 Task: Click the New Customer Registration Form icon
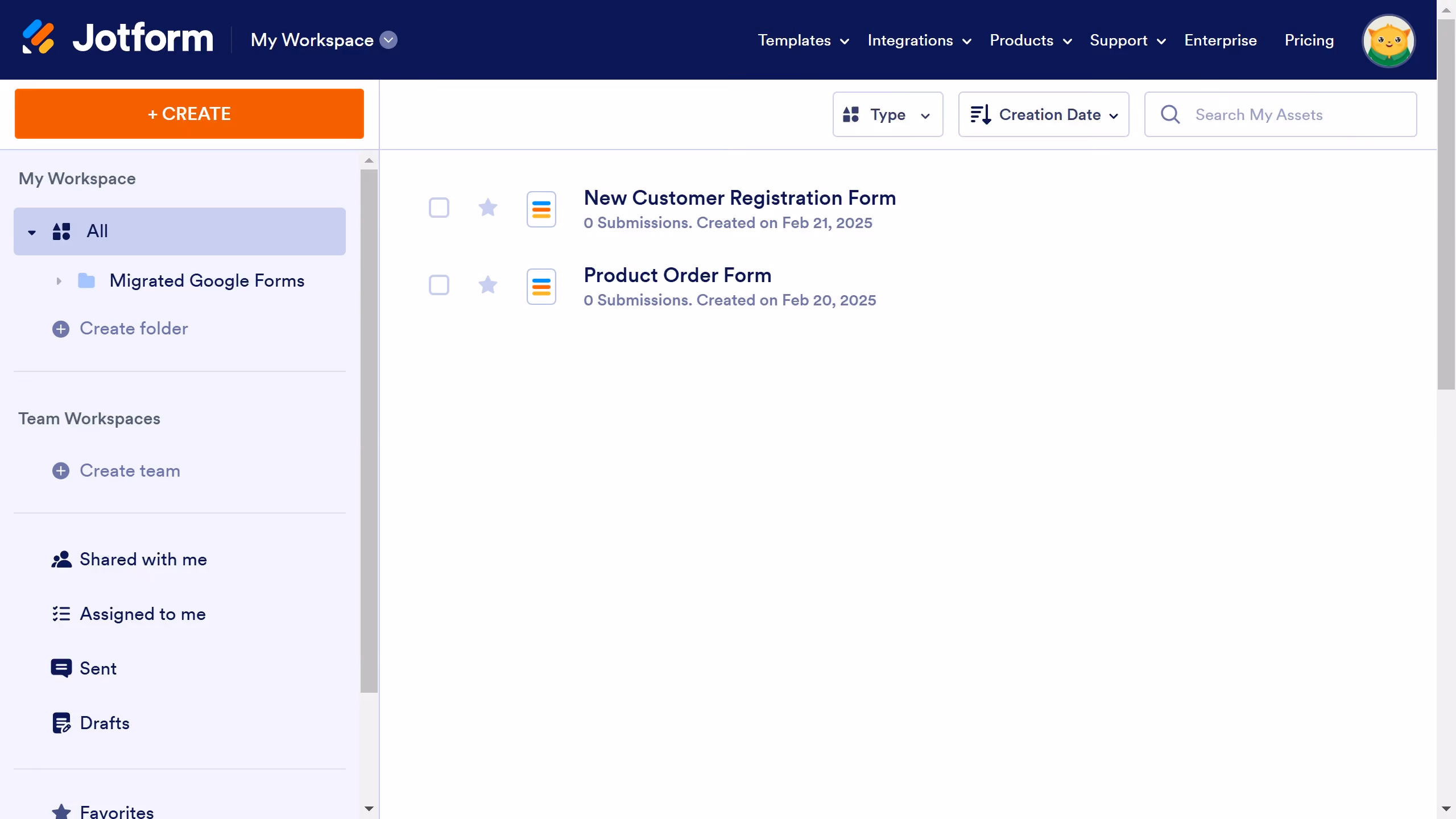(x=541, y=209)
